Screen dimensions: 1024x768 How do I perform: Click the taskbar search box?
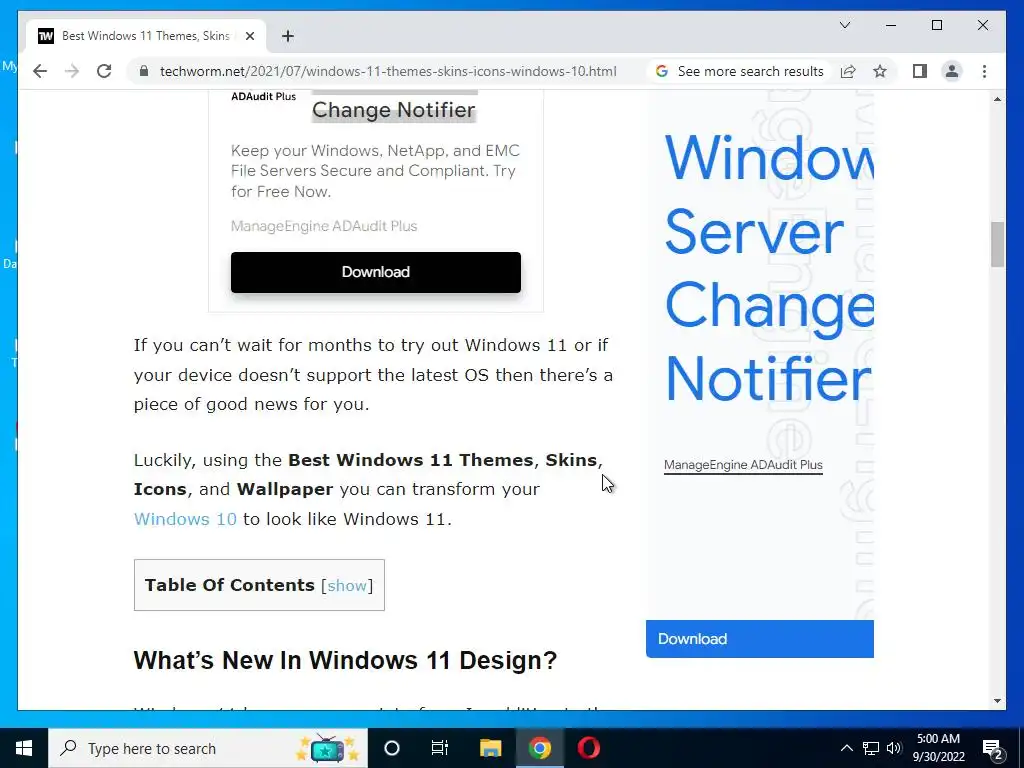208,748
